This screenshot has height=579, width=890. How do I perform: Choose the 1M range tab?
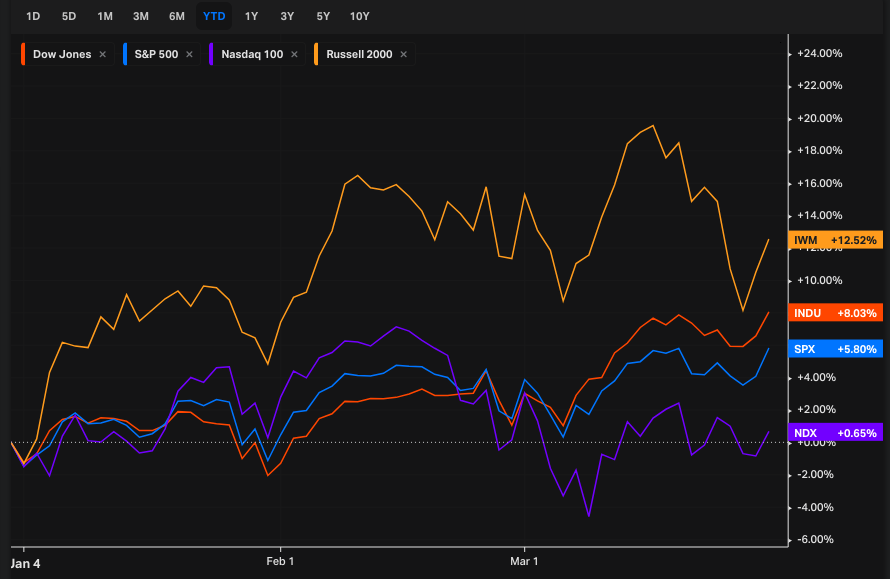tap(105, 16)
